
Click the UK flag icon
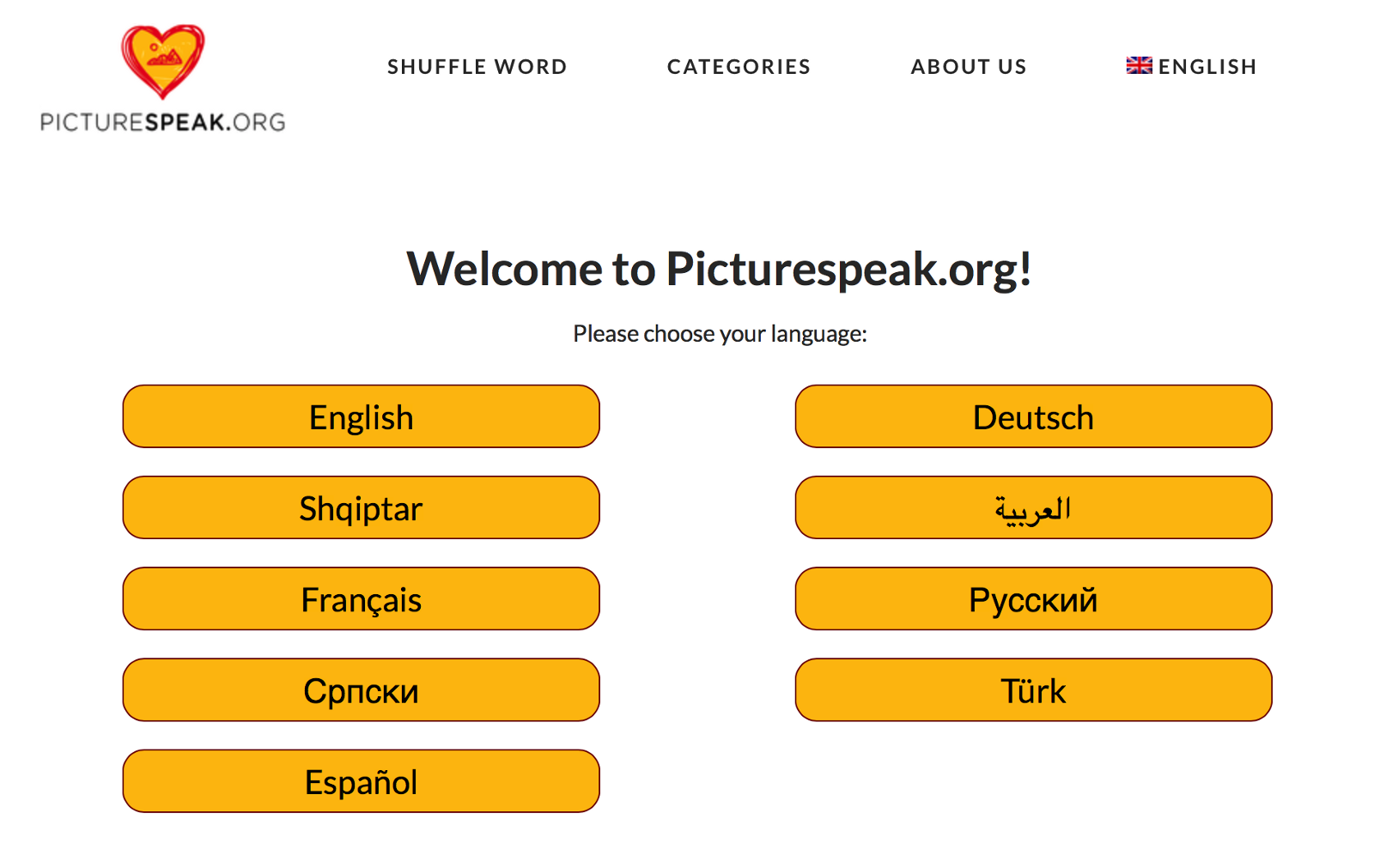tap(1139, 65)
